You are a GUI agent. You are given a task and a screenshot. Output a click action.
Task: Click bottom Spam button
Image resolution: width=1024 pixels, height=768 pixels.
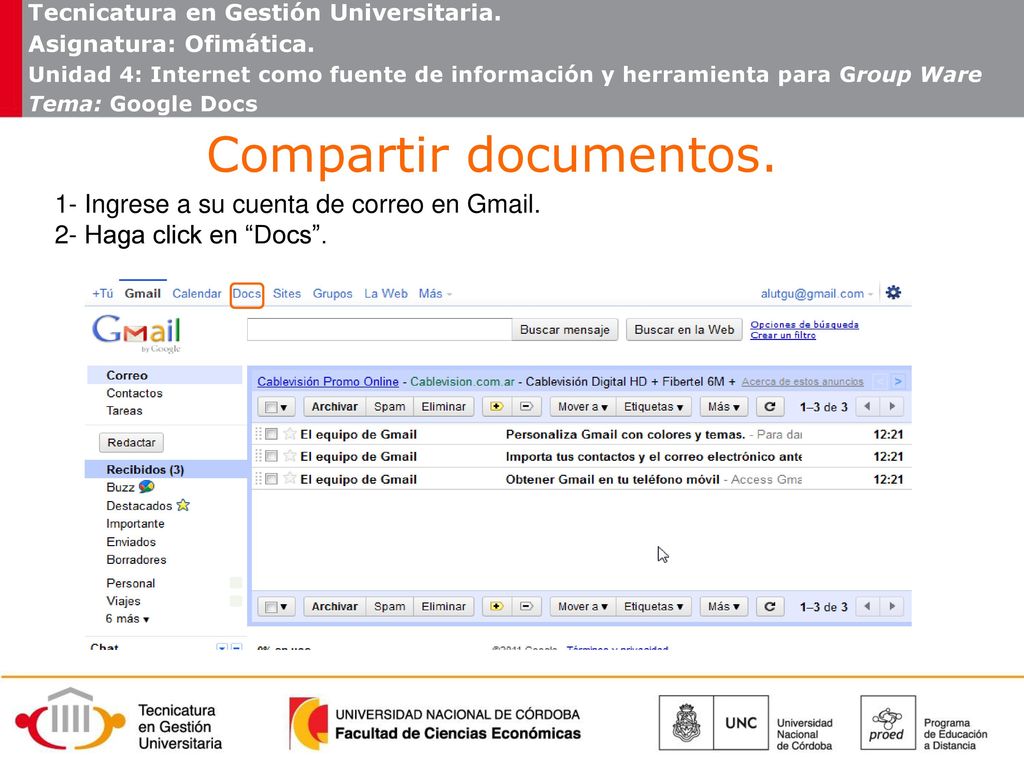389,606
